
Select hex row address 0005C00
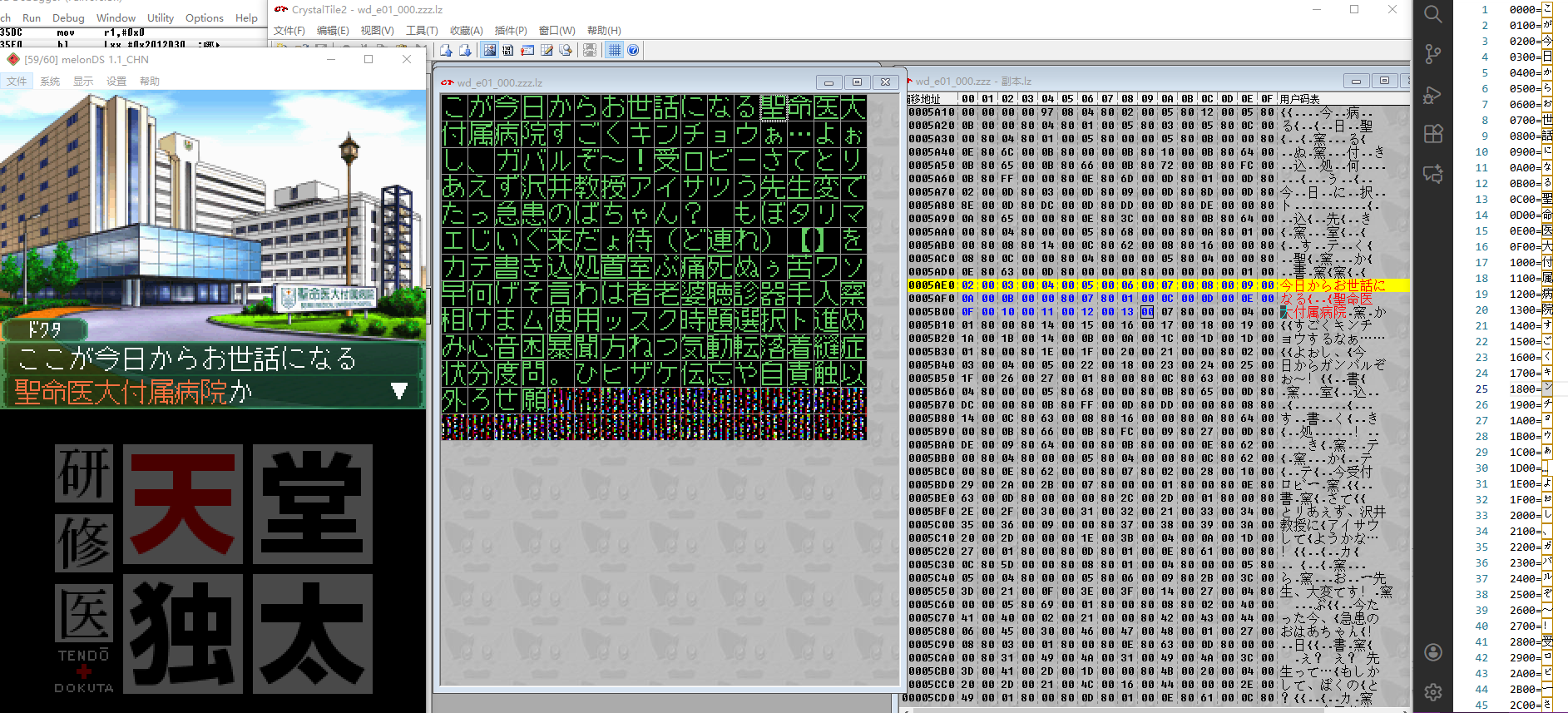932,525
